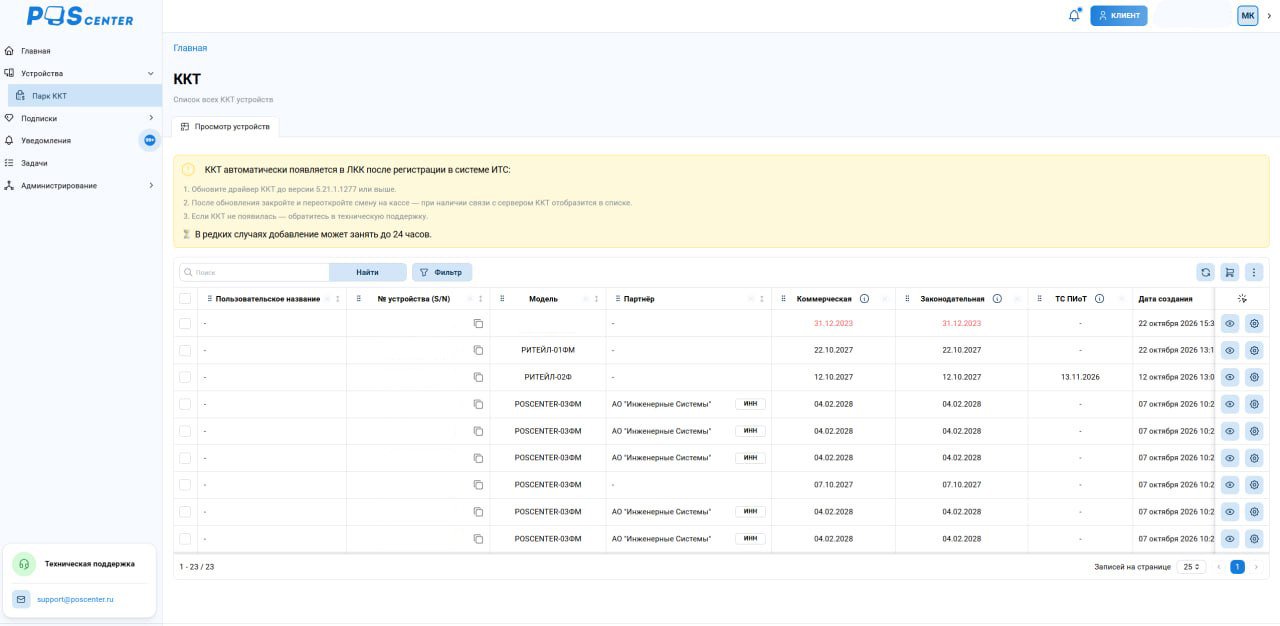Open settings gear for the РИТЕЙЛ-02Ф device
1280x626 pixels.
click(1254, 377)
